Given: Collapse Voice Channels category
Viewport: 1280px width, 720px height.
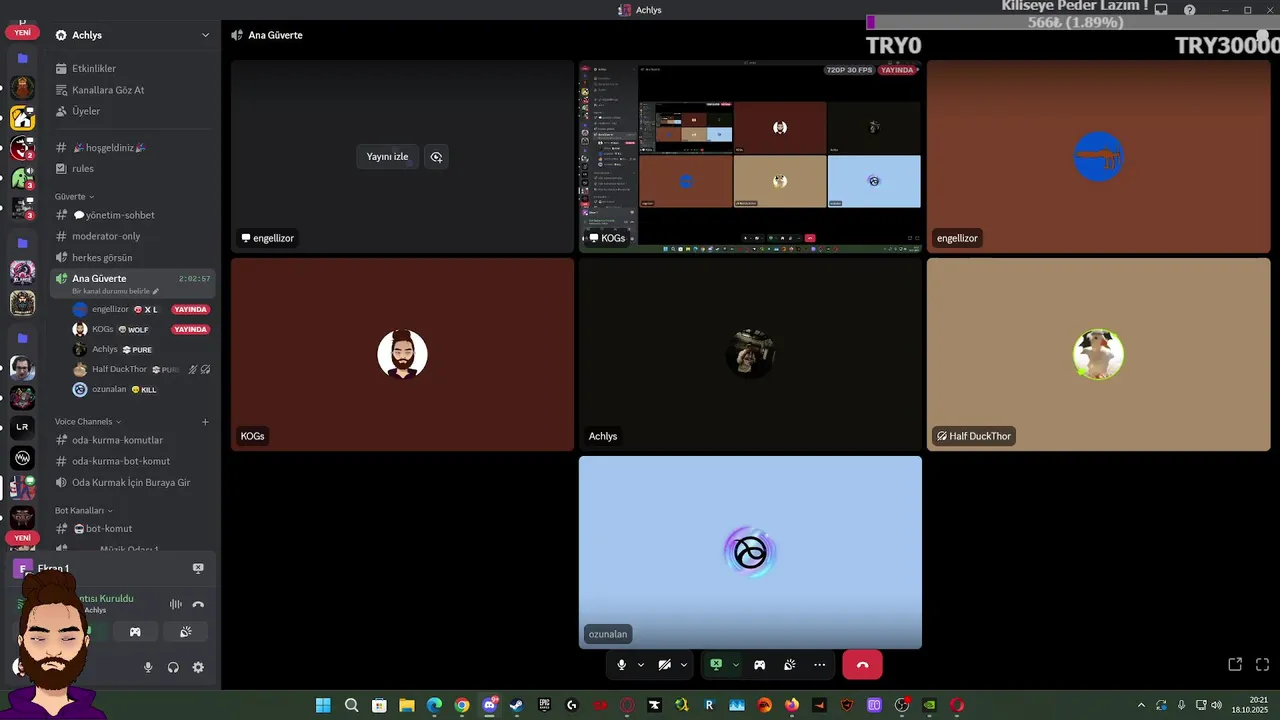Looking at the screenshot, I should tap(88, 422).
